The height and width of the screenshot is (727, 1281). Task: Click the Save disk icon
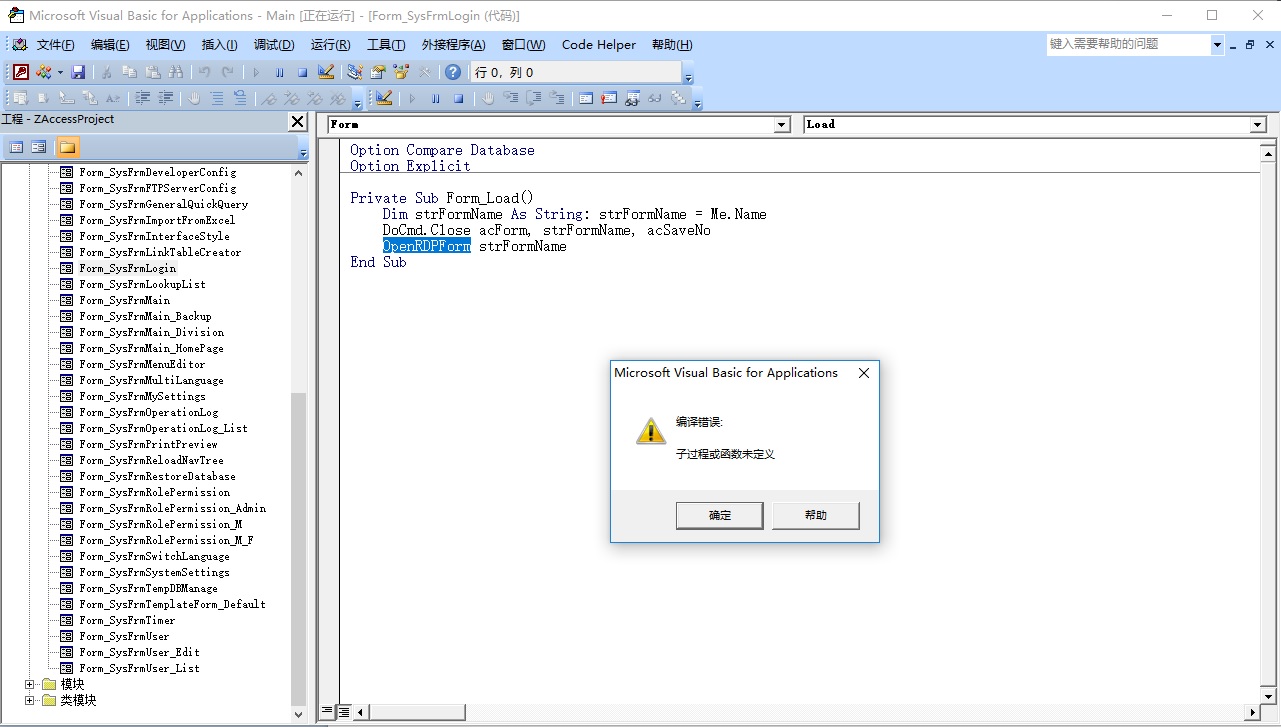79,72
